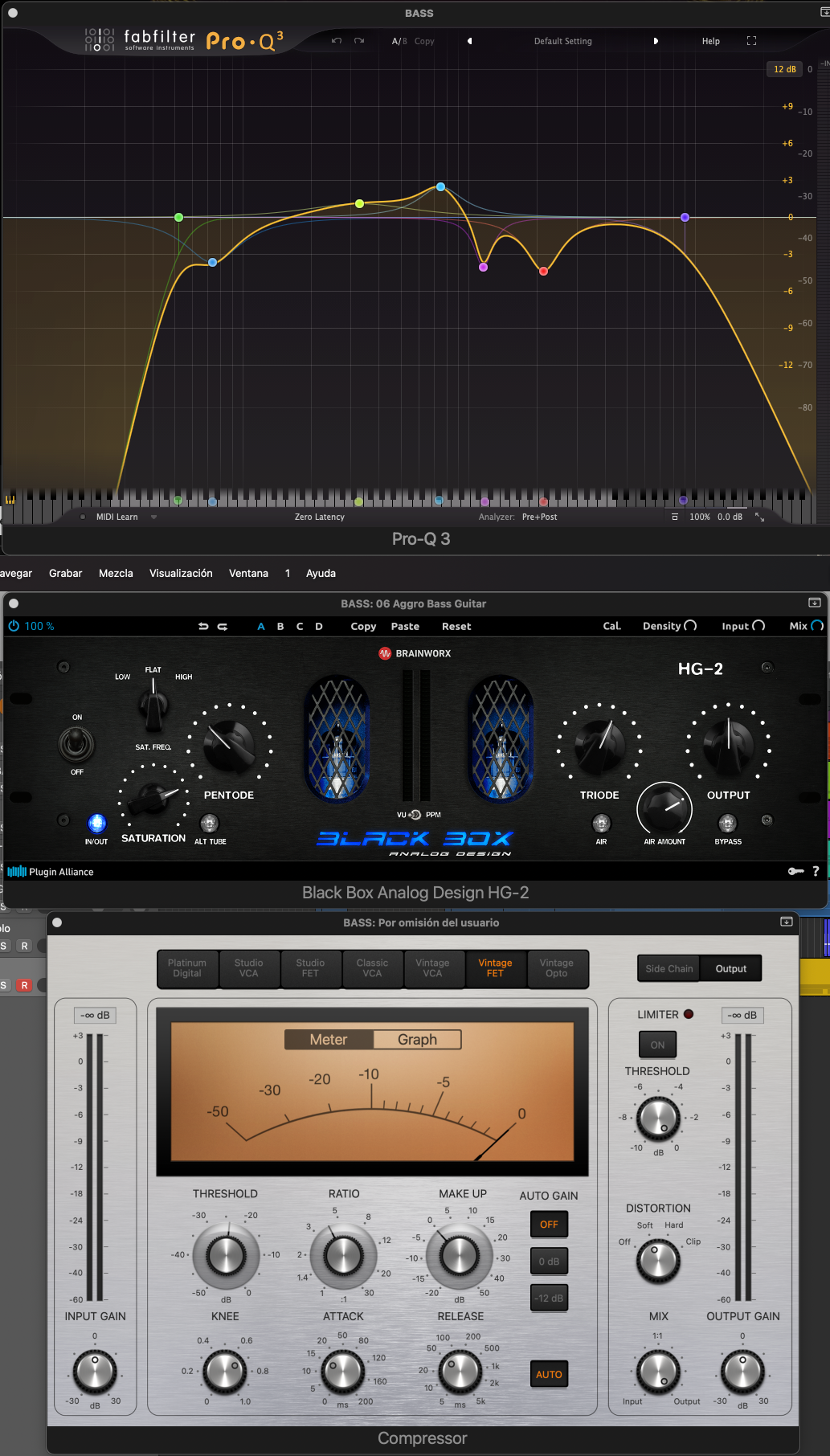Toggle HG-2 plugin power button
The height and width of the screenshot is (1456, 830).
coord(14,626)
